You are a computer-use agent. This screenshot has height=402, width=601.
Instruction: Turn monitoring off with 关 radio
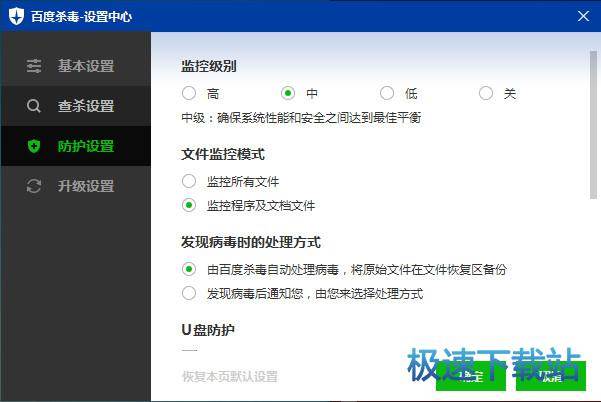(x=486, y=93)
